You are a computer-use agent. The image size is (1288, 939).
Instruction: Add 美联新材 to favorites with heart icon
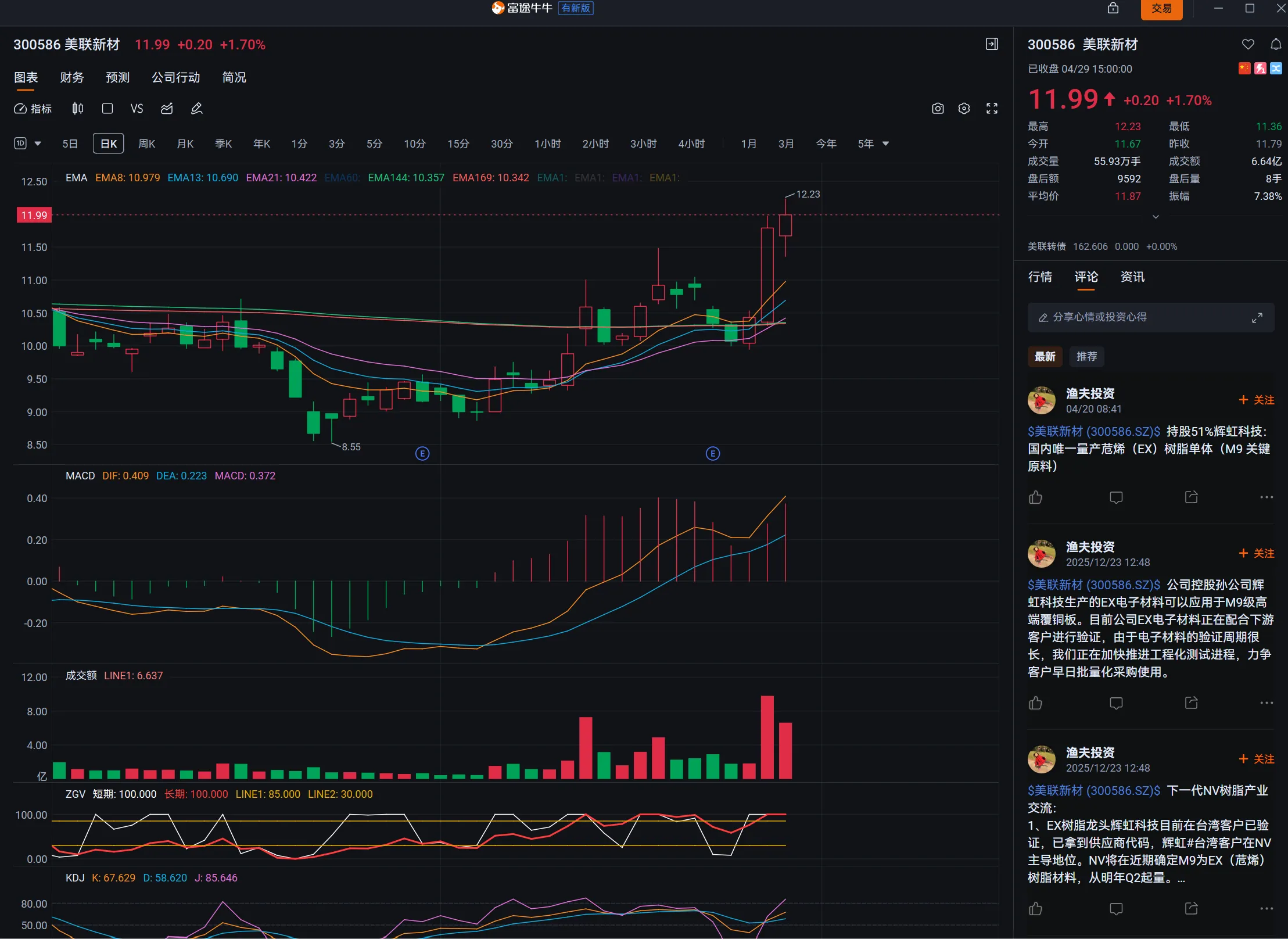point(1248,44)
